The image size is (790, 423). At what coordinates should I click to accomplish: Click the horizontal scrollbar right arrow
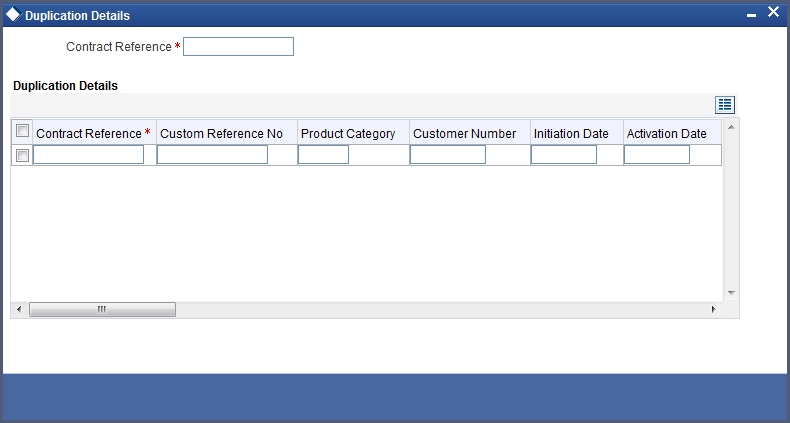coord(713,309)
